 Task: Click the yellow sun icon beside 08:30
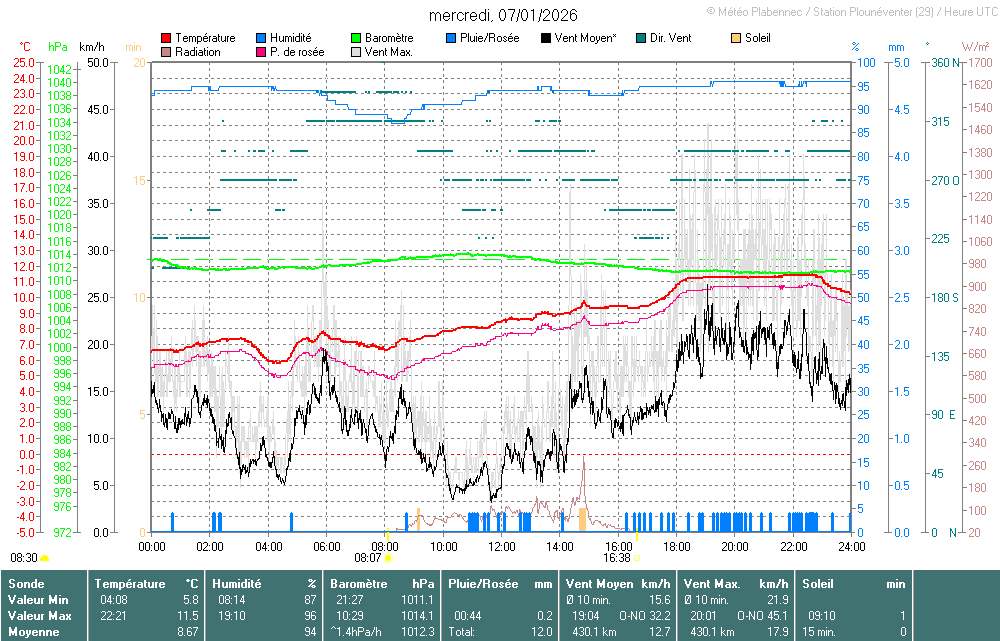tap(45, 558)
